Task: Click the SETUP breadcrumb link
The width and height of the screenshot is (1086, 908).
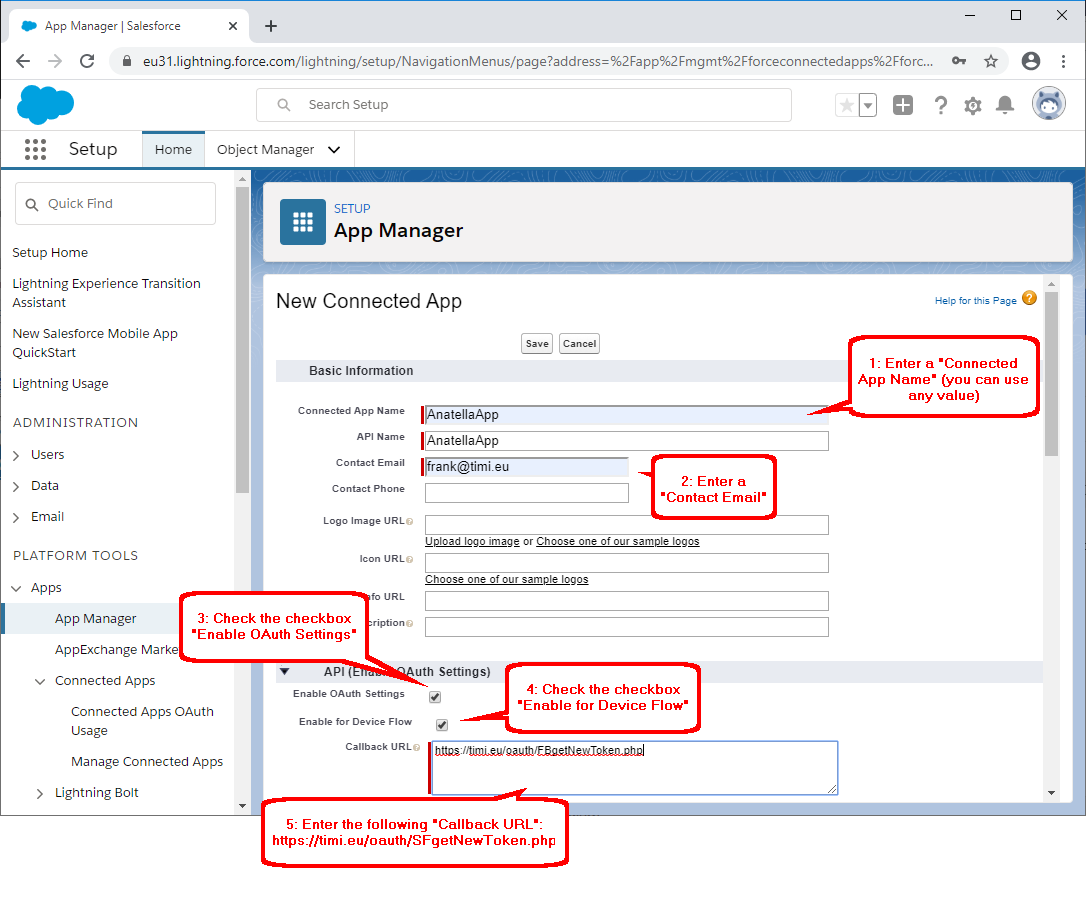Action: coord(352,208)
